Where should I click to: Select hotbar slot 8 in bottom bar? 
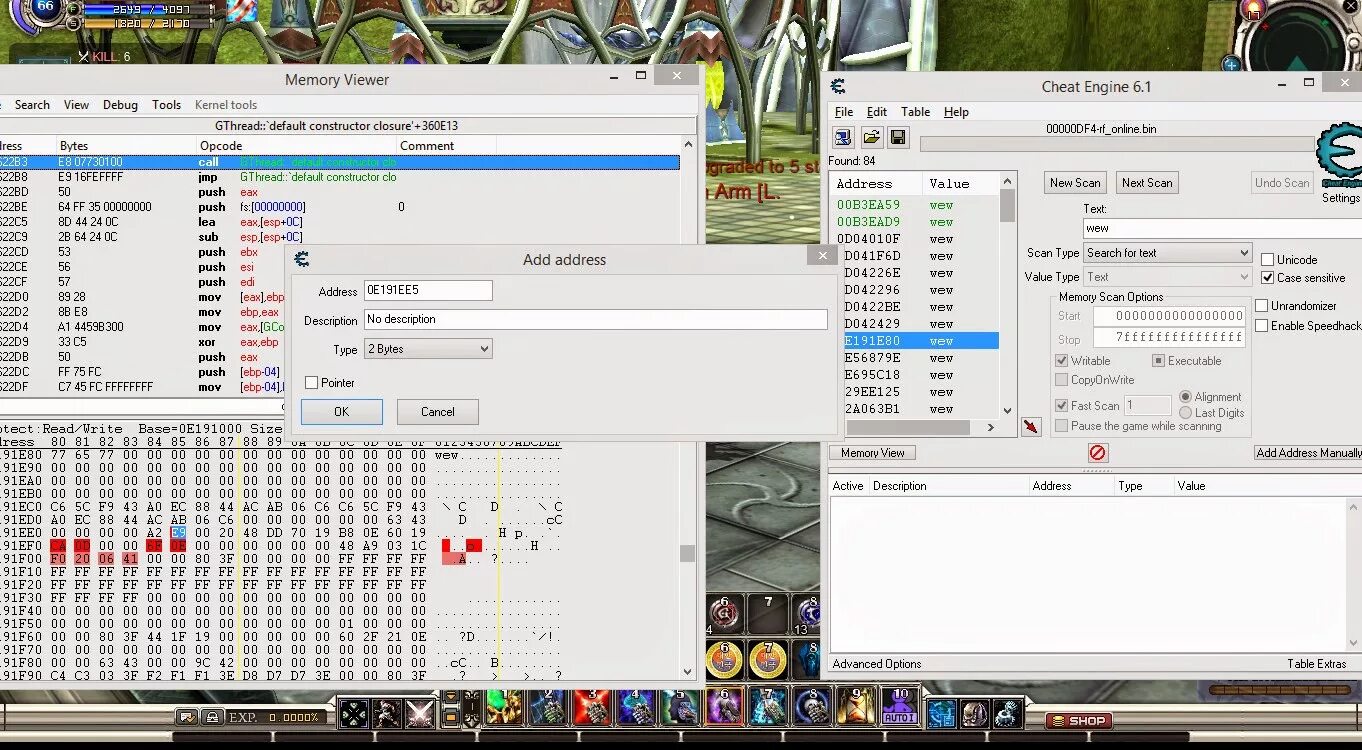(x=813, y=707)
